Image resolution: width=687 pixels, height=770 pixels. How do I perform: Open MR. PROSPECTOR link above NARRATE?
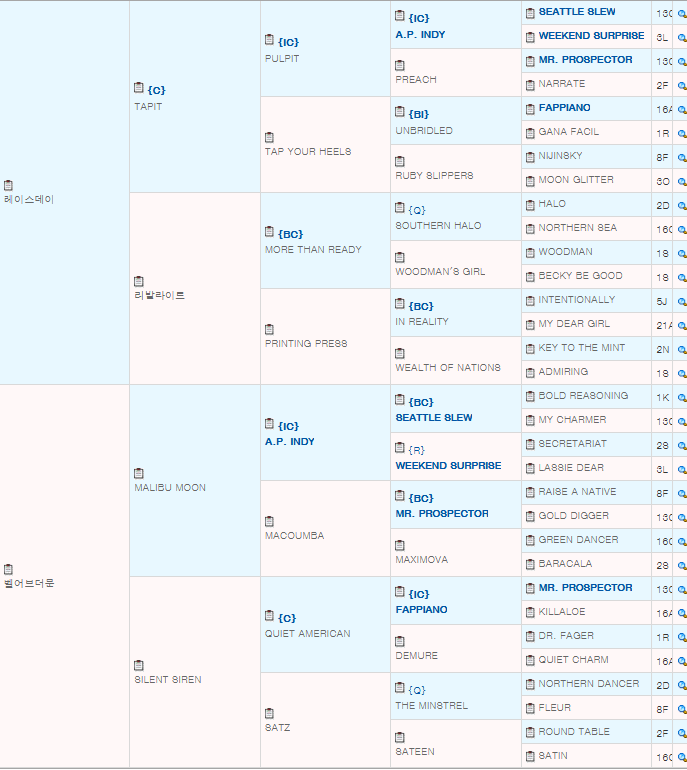[x=585, y=60]
